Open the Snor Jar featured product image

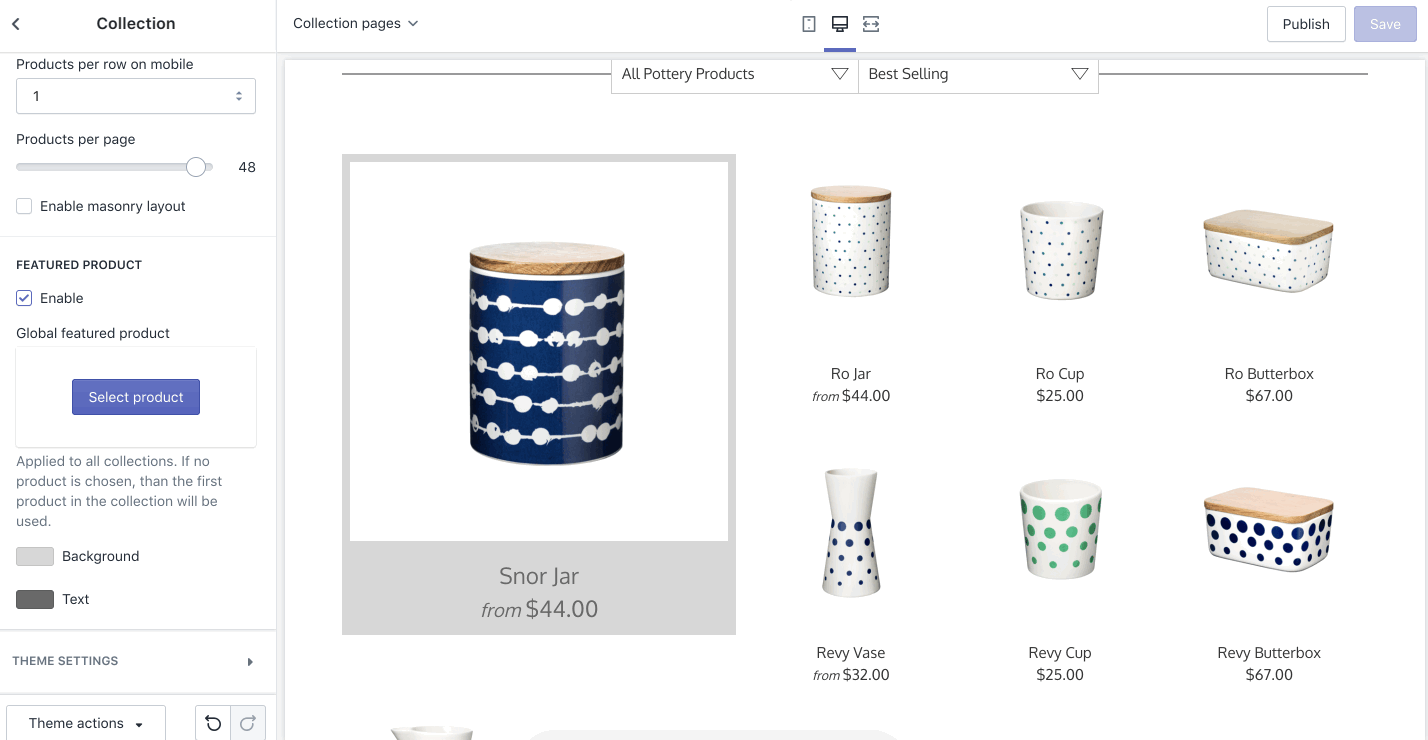point(539,351)
